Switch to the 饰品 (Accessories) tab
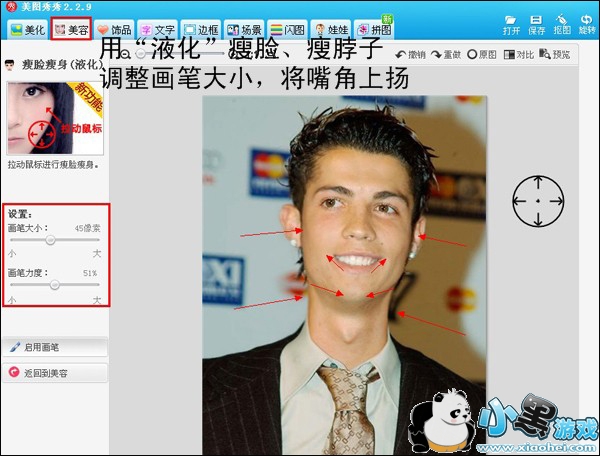Viewport: 600px width, 456px height. coord(114,30)
